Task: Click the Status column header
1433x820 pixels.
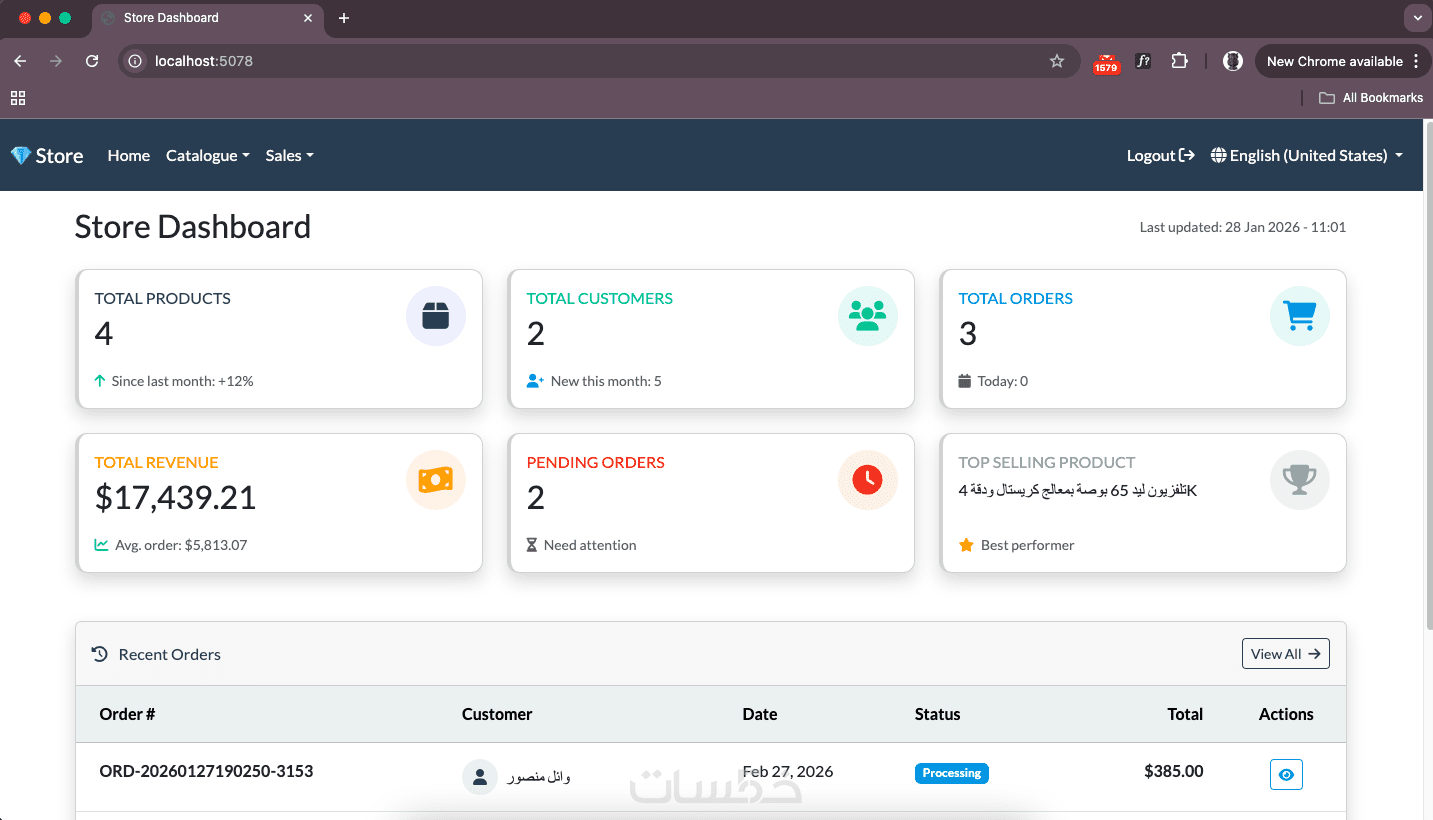Action: (938, 714)
